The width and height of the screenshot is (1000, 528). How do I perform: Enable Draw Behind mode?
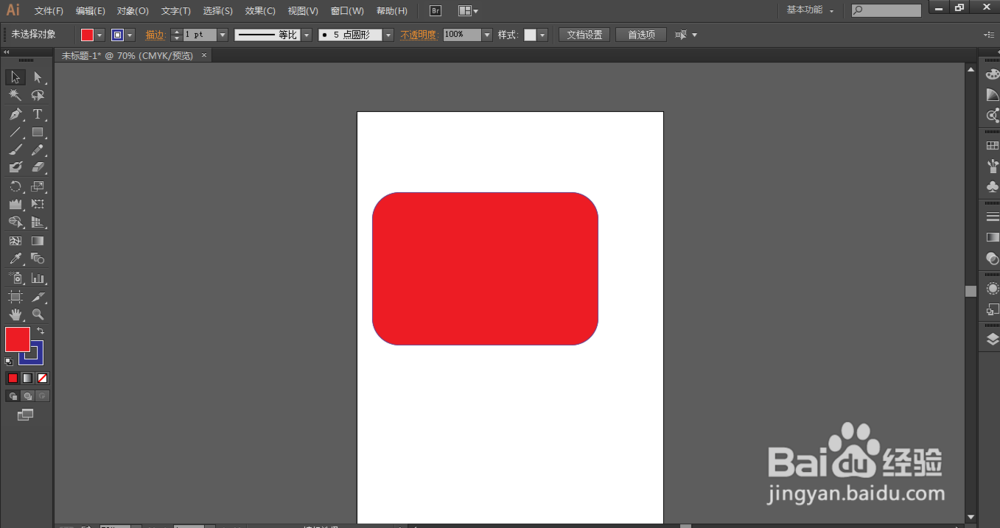pos(27,396)
